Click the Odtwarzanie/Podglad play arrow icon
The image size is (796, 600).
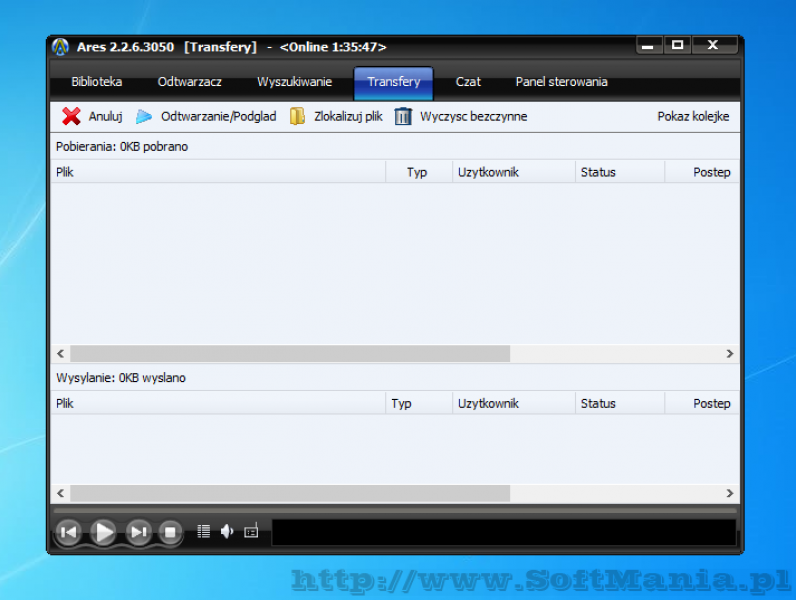coord(144,117)
